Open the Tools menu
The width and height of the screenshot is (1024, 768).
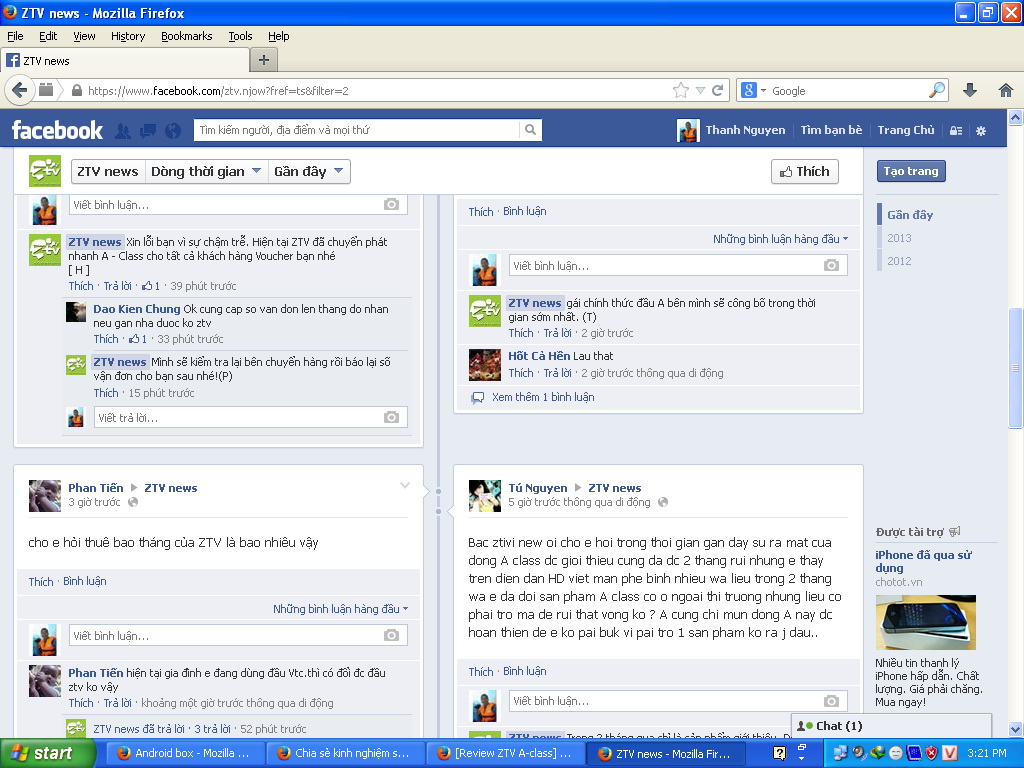(x=240, y=36)
